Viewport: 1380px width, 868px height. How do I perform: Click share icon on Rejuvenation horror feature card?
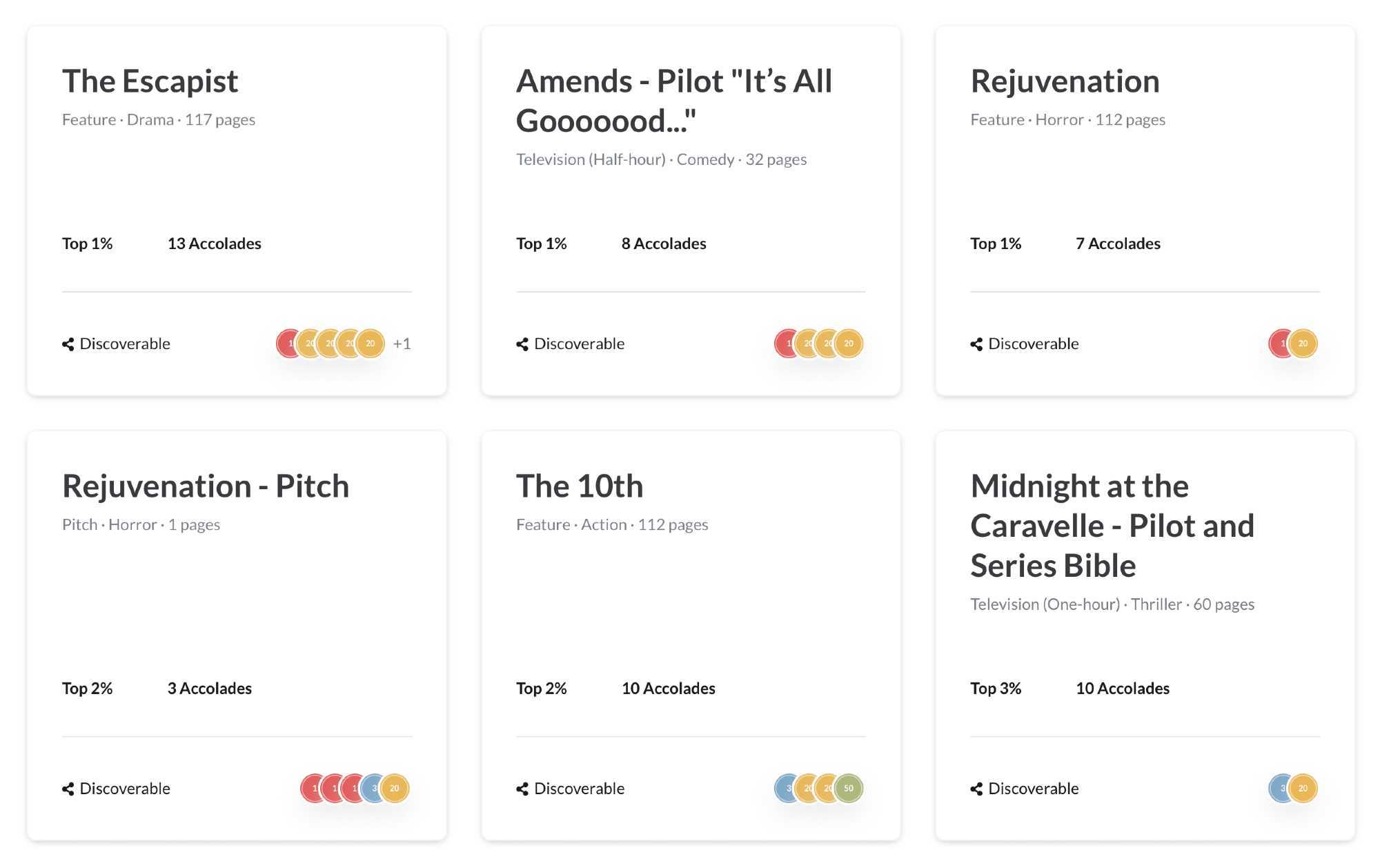976,344
